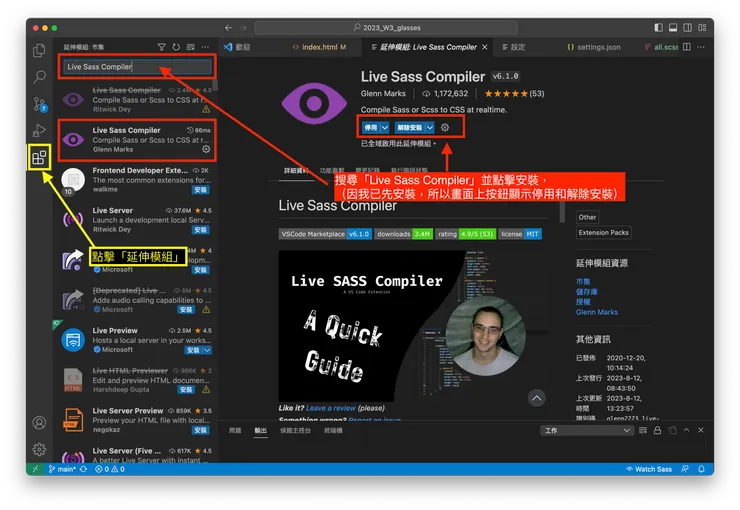Open output log in editor
This screenshot has width=740, height=510.
point(672,430)
